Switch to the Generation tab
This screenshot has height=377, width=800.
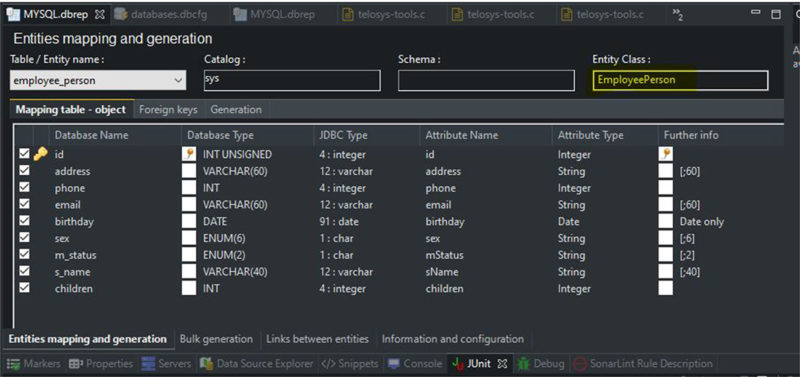[236, 109]
